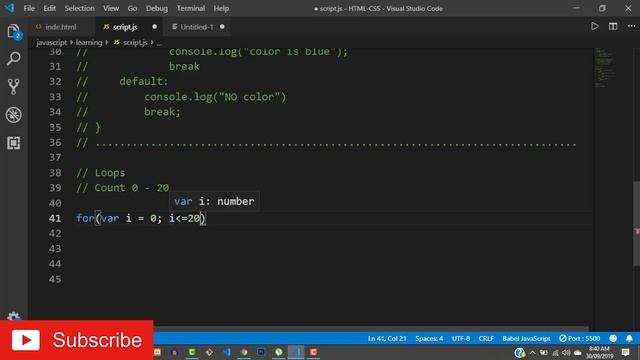Screen dimensions: 640x360
Task: Click line number 41 in the gutter
Action: [x=55, y=218]
